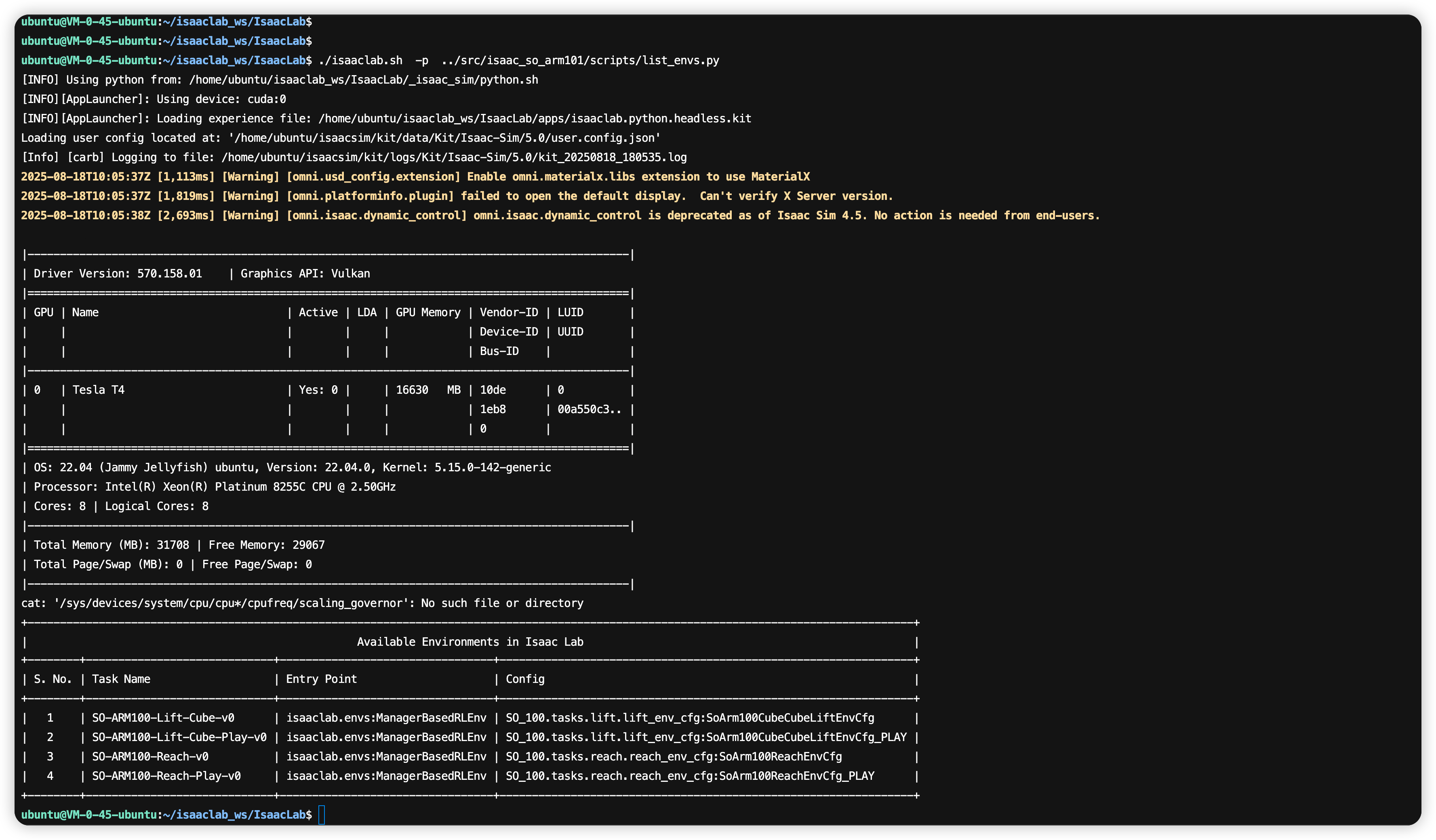Click the cursor at the final shell prompt

(321, 815)
